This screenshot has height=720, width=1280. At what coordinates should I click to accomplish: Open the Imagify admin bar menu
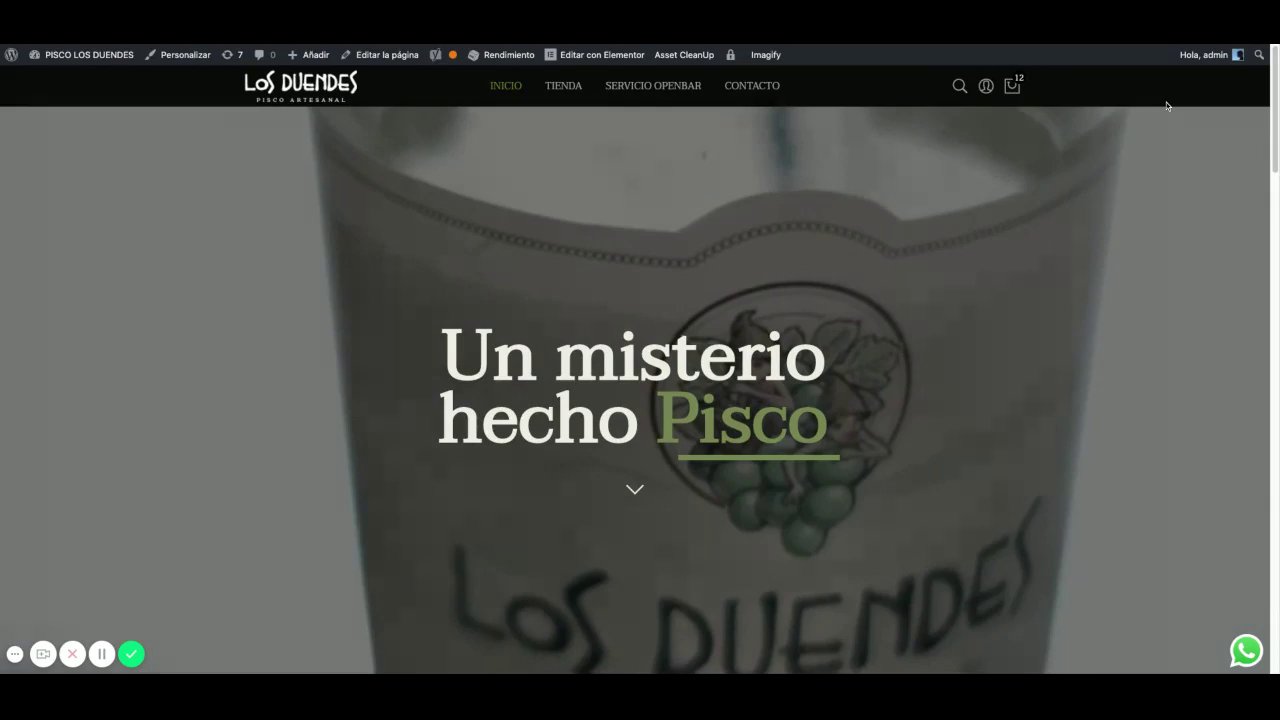pos(766,55)
